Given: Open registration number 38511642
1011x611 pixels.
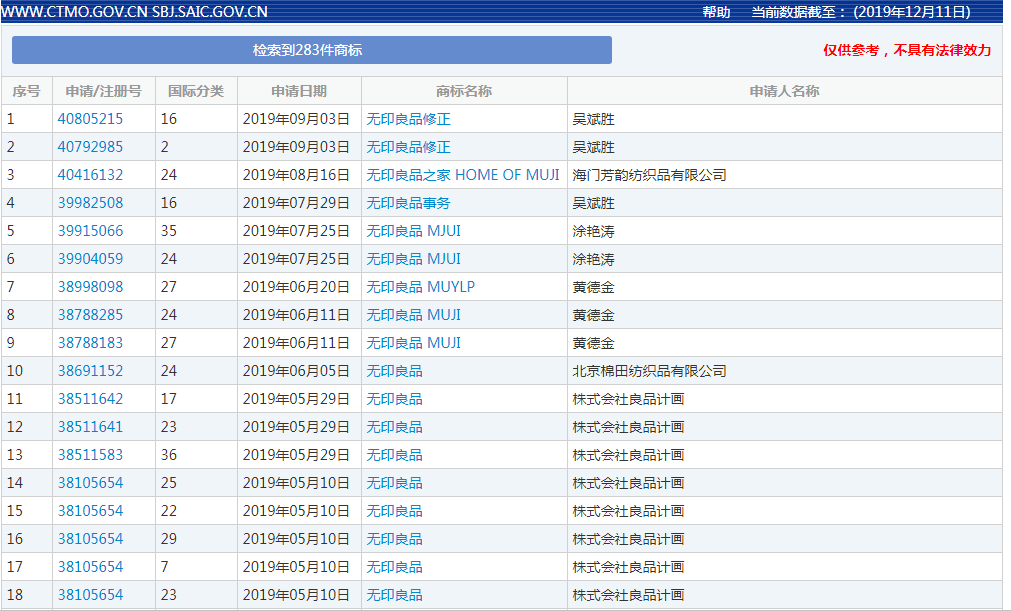Looking at the screenshot, I should (90, 399).
